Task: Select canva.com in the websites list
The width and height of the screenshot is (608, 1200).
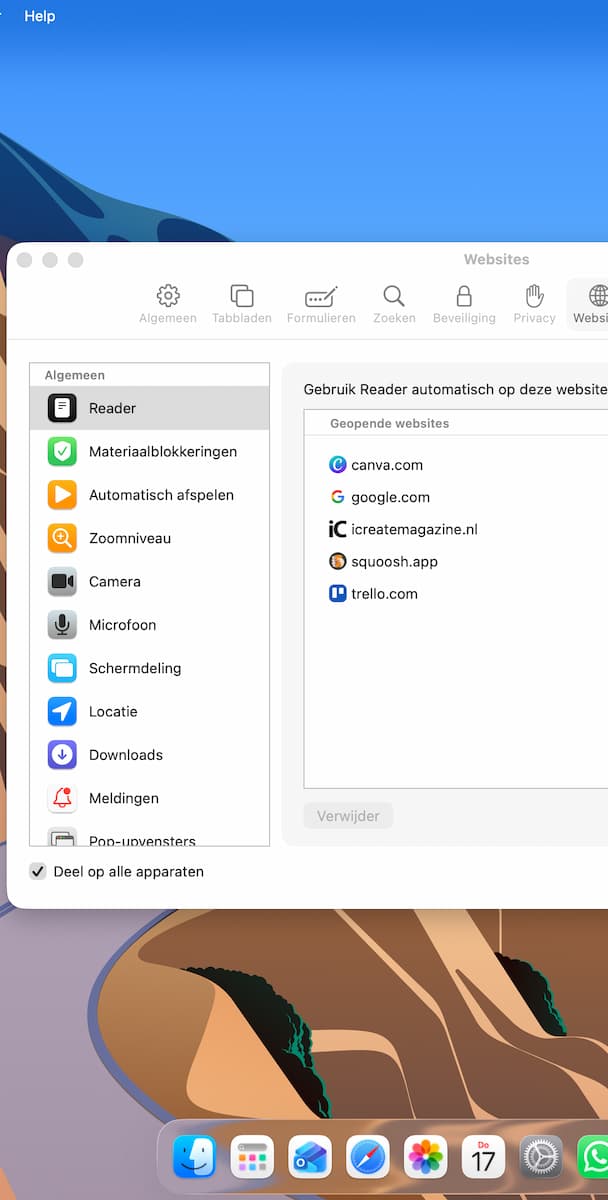Action: 456,465
